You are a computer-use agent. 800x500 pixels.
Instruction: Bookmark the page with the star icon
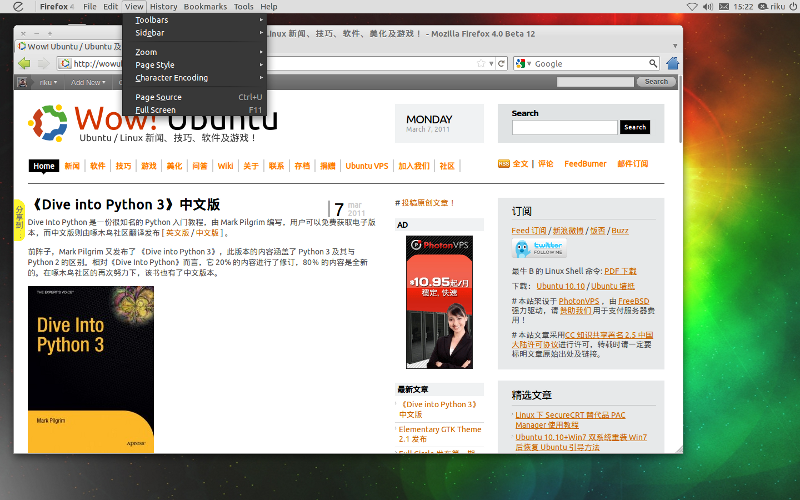click(x=481, y=63)
